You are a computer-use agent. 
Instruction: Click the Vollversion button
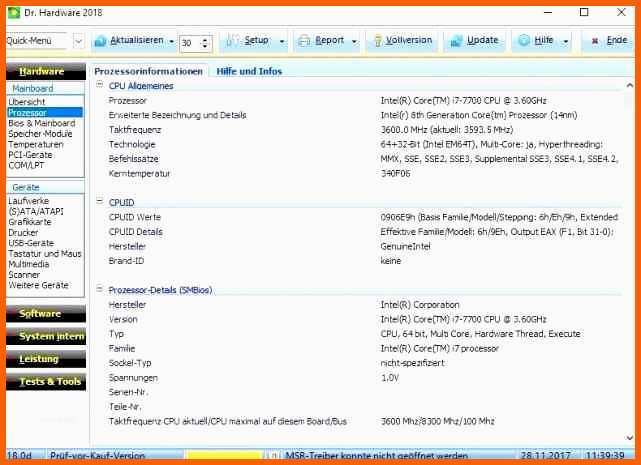pyautogui.click(x=403, y=40)
